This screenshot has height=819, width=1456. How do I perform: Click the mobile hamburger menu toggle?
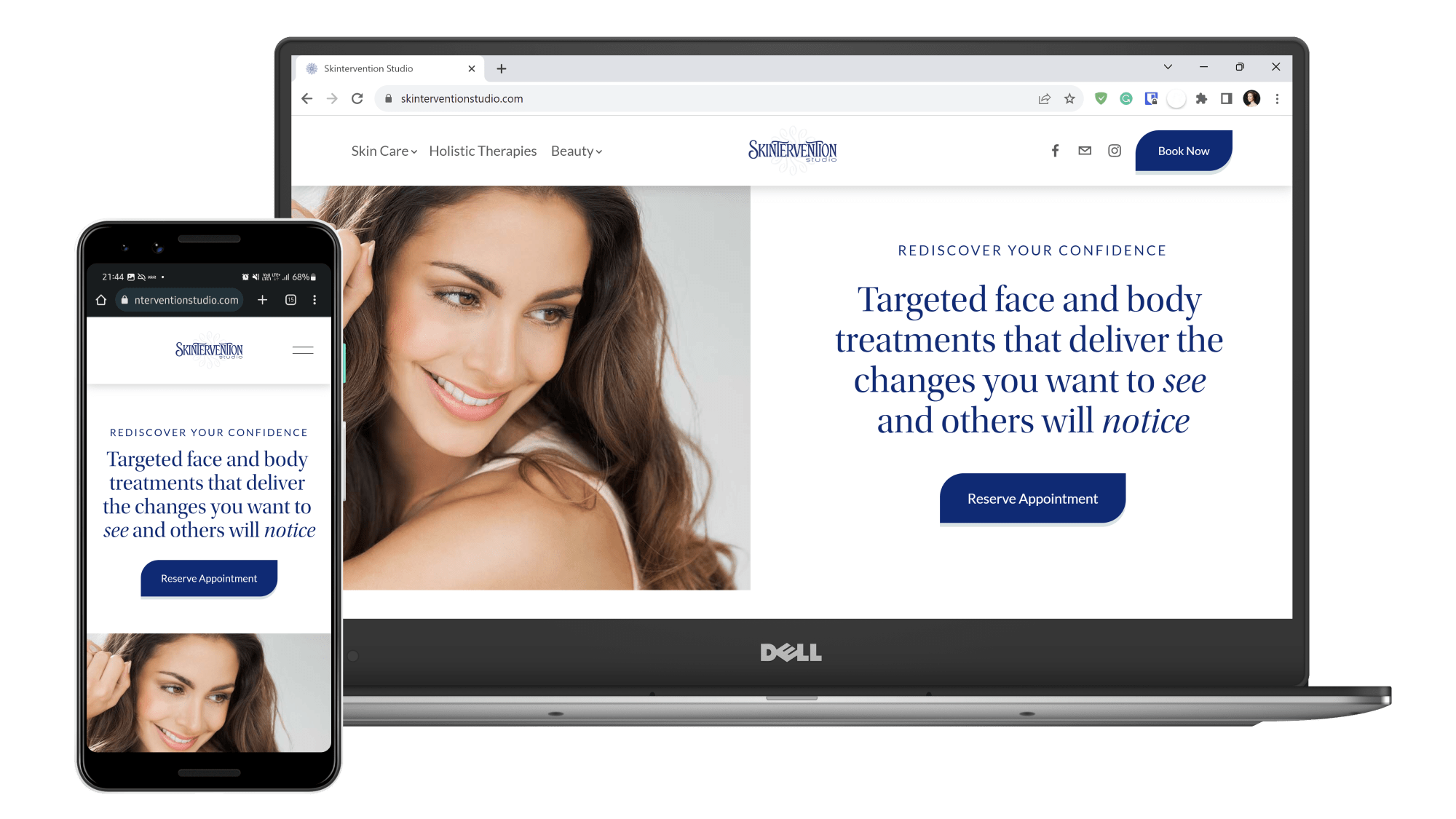click(x=303, y=349)
